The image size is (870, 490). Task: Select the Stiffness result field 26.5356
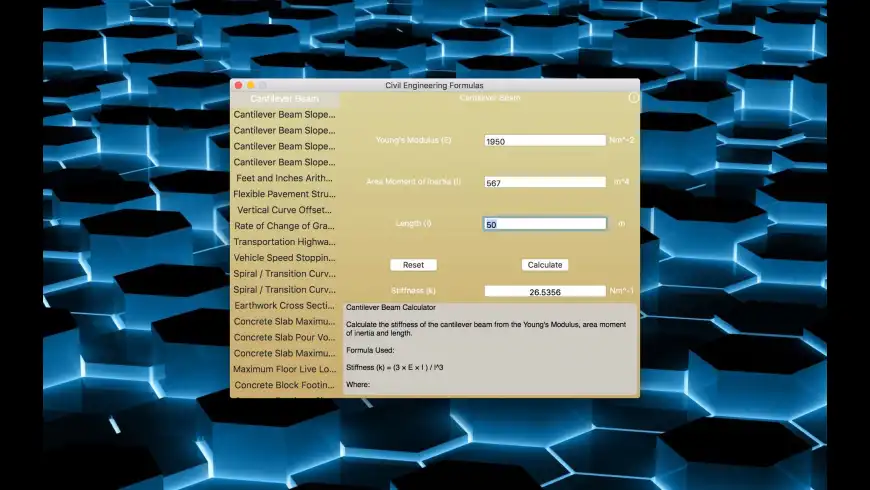pos(545,291)
